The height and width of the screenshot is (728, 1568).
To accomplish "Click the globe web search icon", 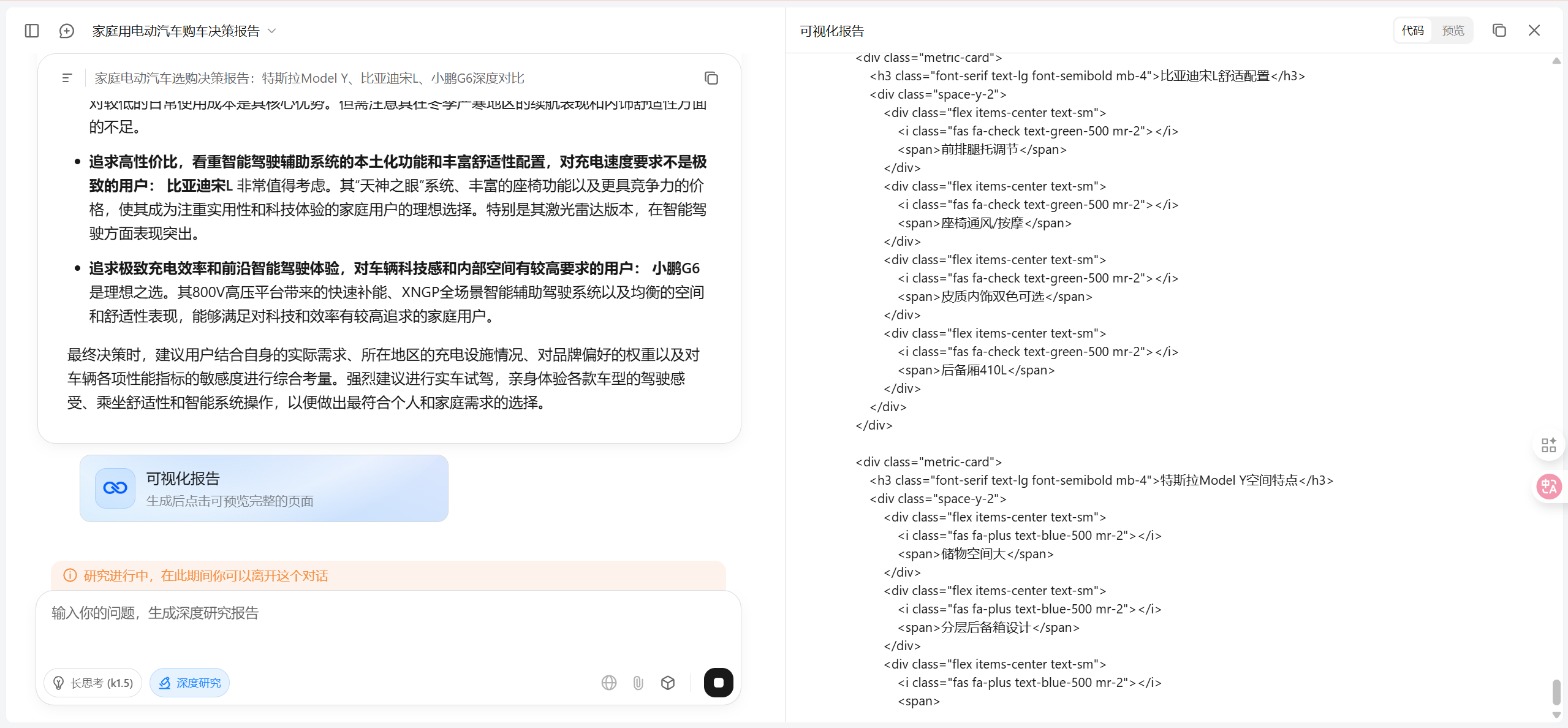I will point(609,683).
